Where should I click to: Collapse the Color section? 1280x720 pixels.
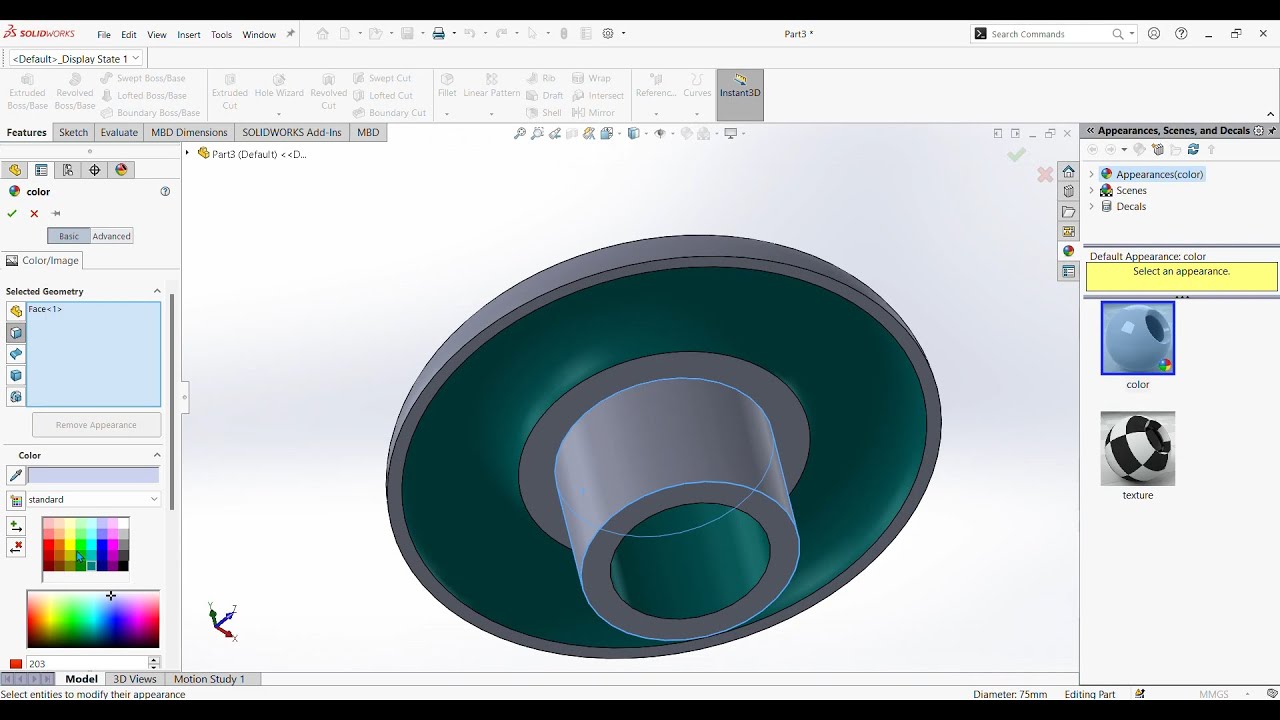coord(157,455)
